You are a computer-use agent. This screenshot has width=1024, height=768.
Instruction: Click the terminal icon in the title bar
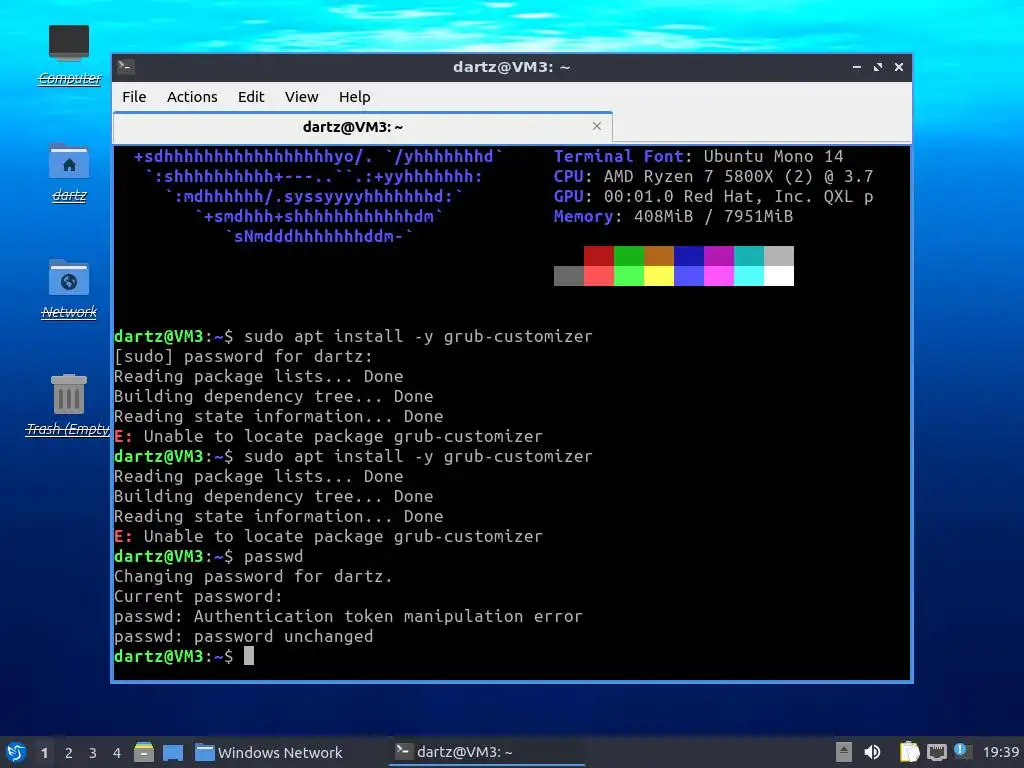coord(126,67)
